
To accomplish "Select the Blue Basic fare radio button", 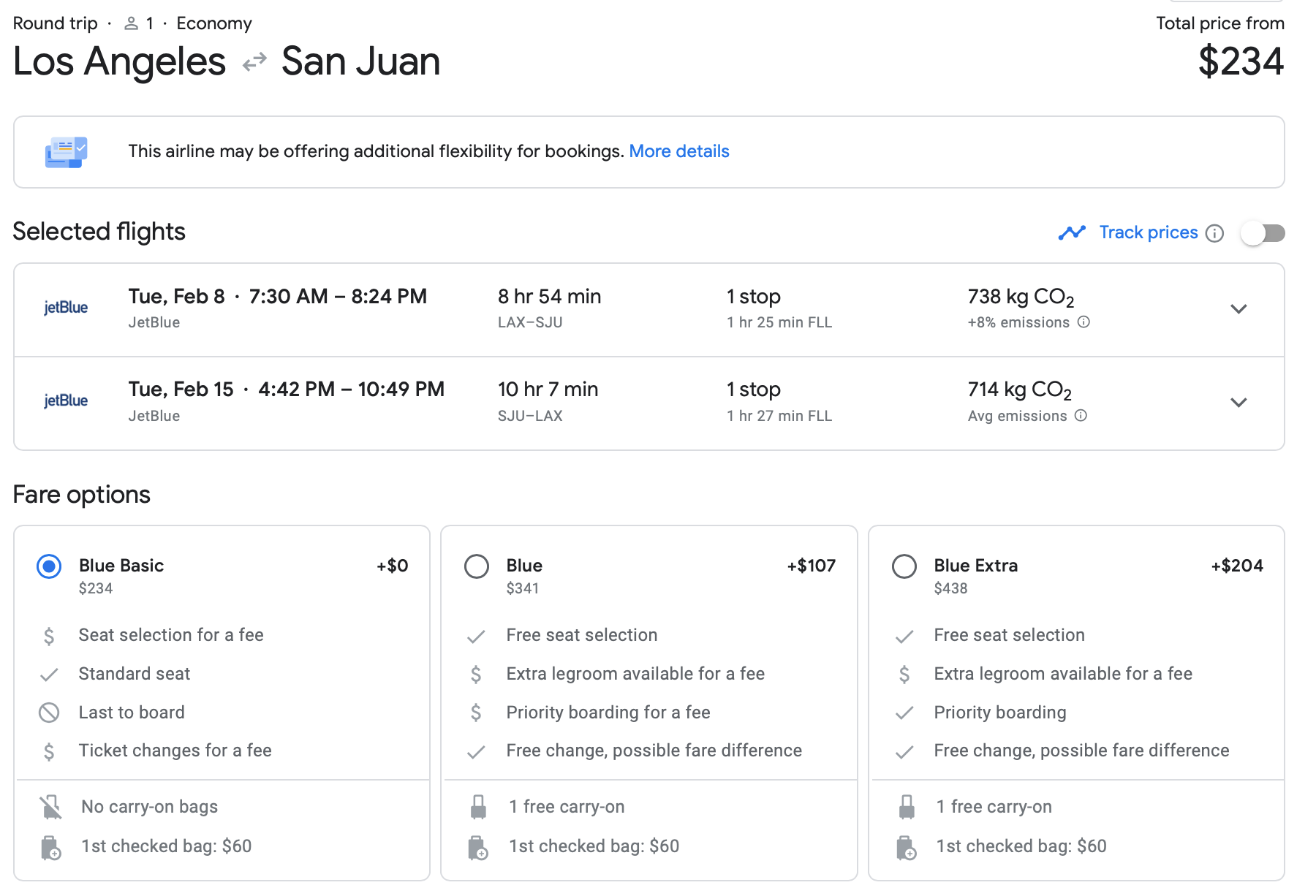I will [x=49, y=566].
